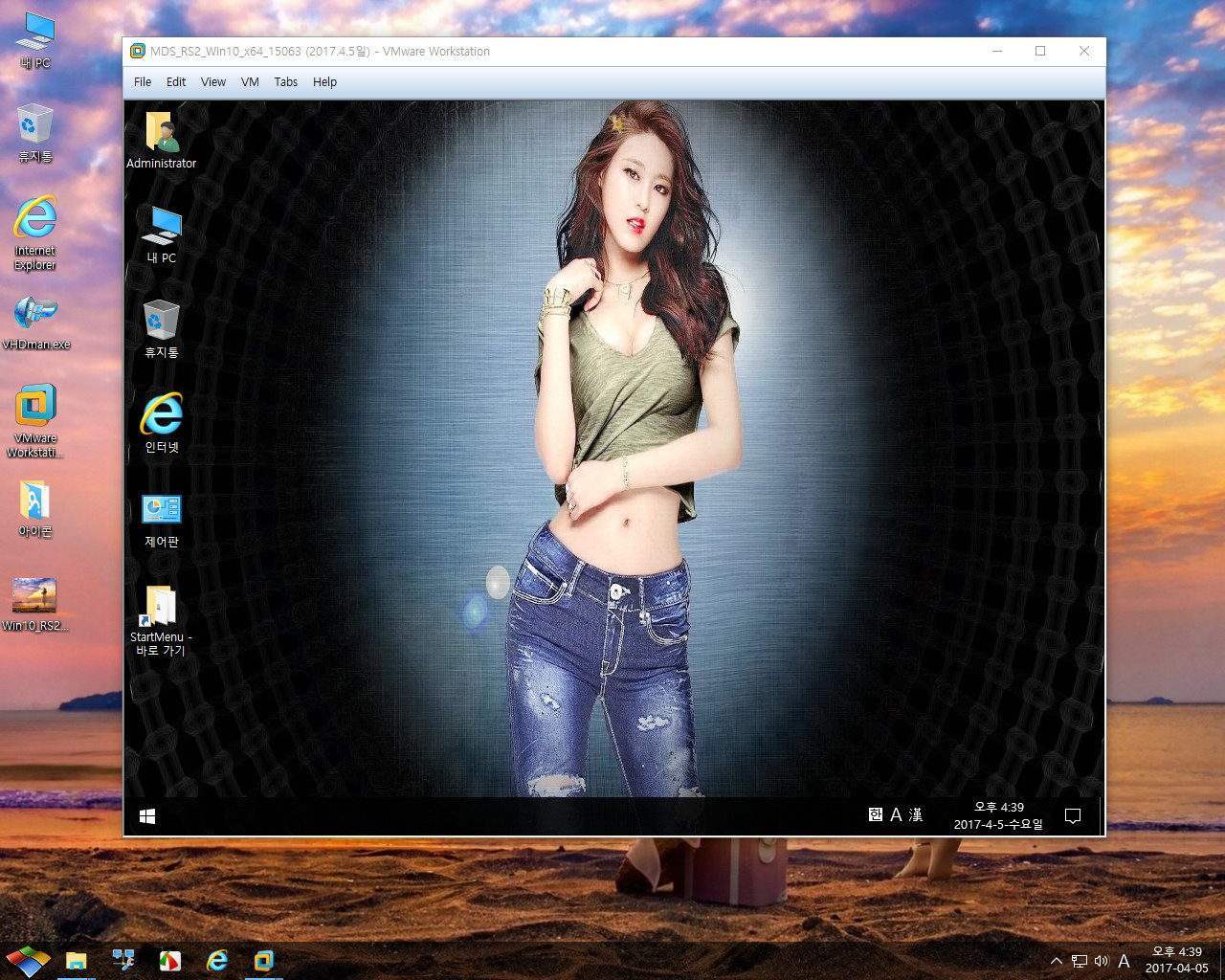Open the File menu in VMware Workstation
The width and height of the screenshot is (1225, 980).
pos(143,82)
